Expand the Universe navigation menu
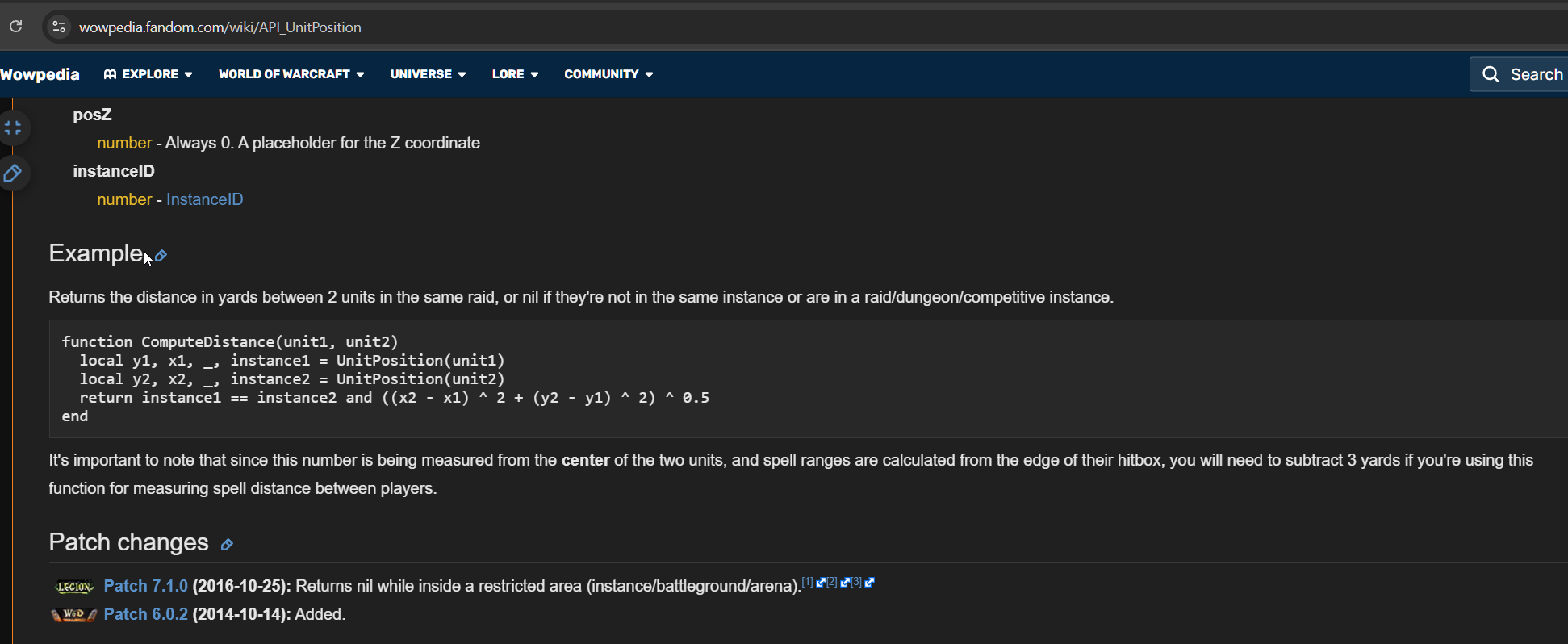Viewport: 1568px width, 644px height. tap(428, 74)
